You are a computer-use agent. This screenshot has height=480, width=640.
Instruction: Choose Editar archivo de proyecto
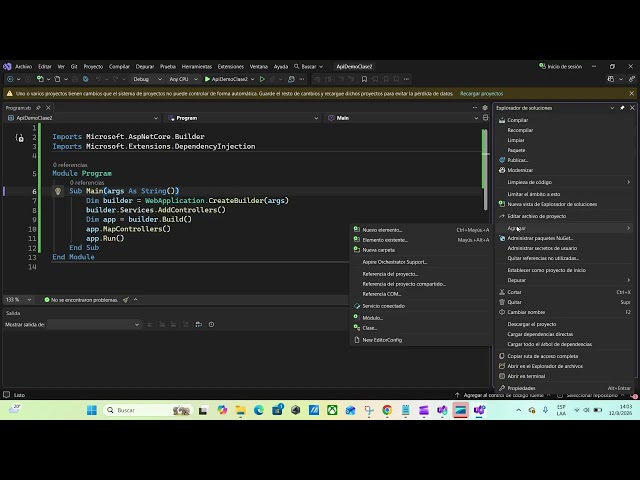coord(565,216)
